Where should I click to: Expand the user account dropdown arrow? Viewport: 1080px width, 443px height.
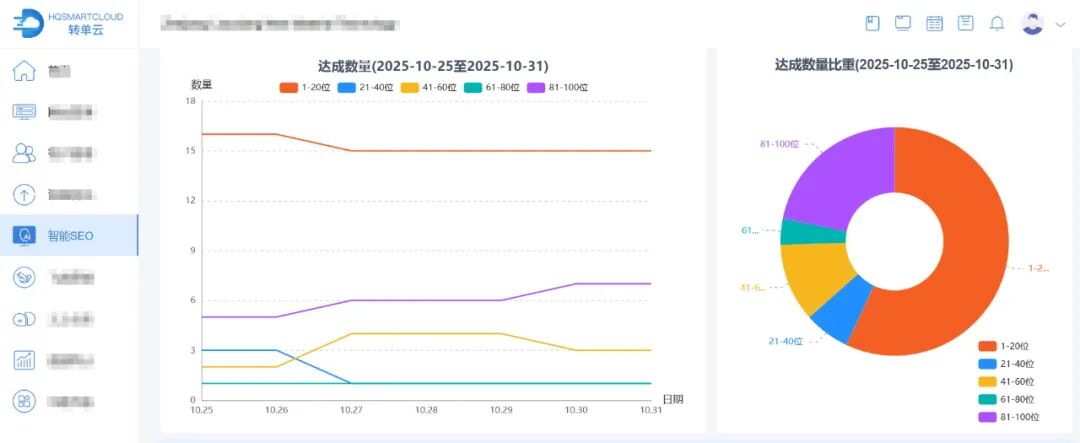[1060, 24]
